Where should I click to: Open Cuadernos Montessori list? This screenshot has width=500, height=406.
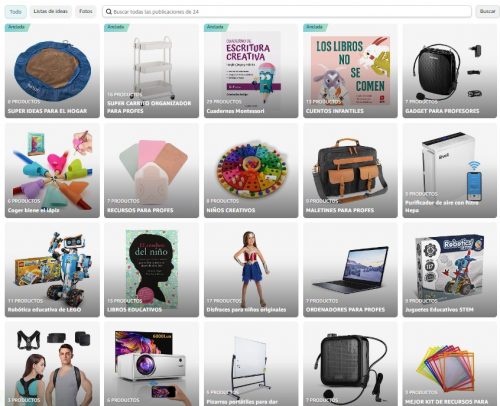[251, 71]
